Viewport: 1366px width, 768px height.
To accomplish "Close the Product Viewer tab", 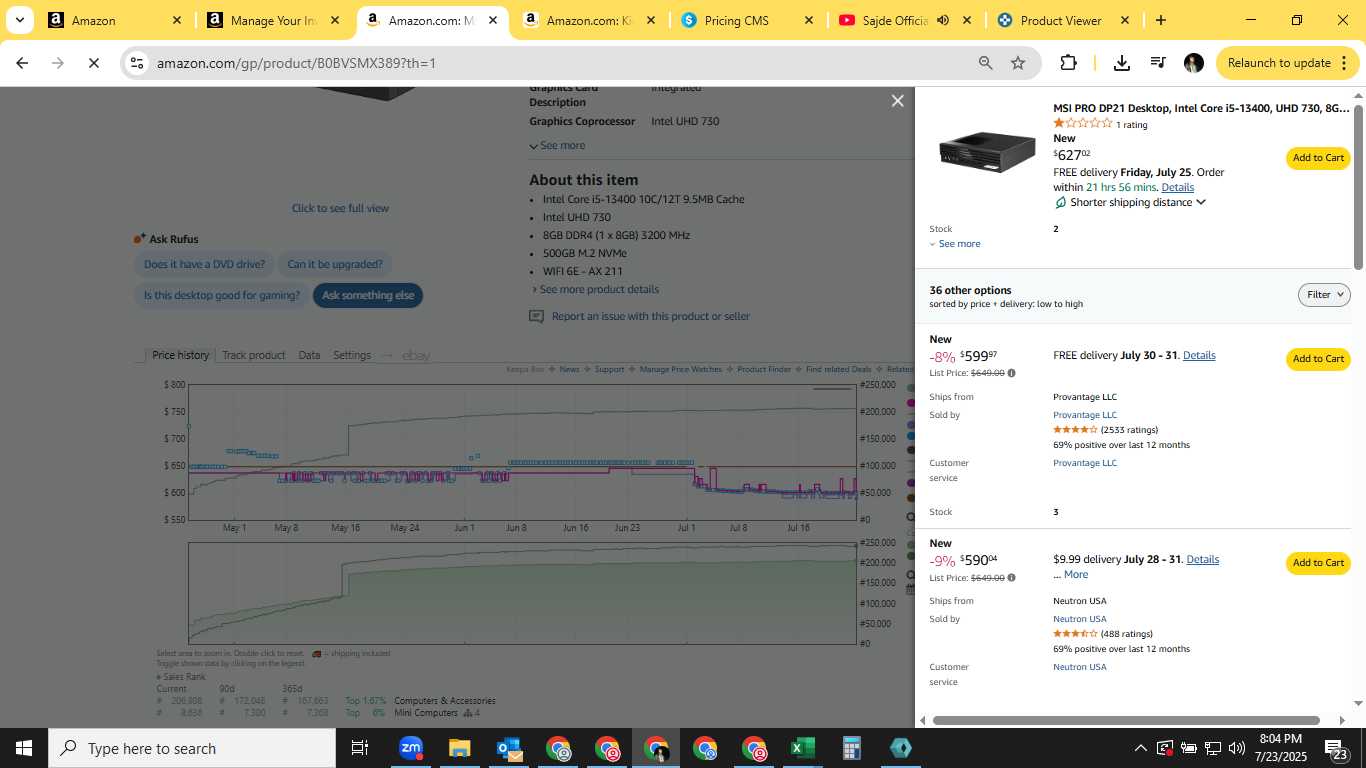I will tap(1124, 20).
